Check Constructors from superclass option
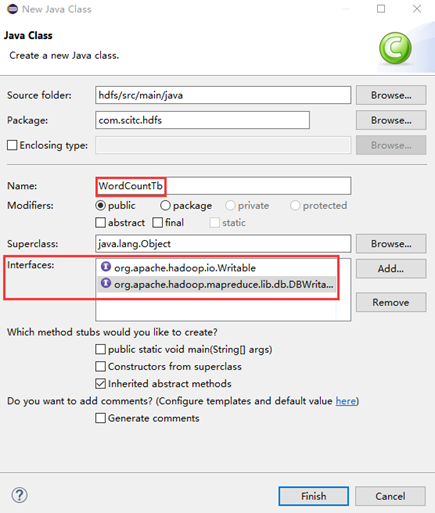The height and width of the screenshot is (513, 435). coord(100,366)
